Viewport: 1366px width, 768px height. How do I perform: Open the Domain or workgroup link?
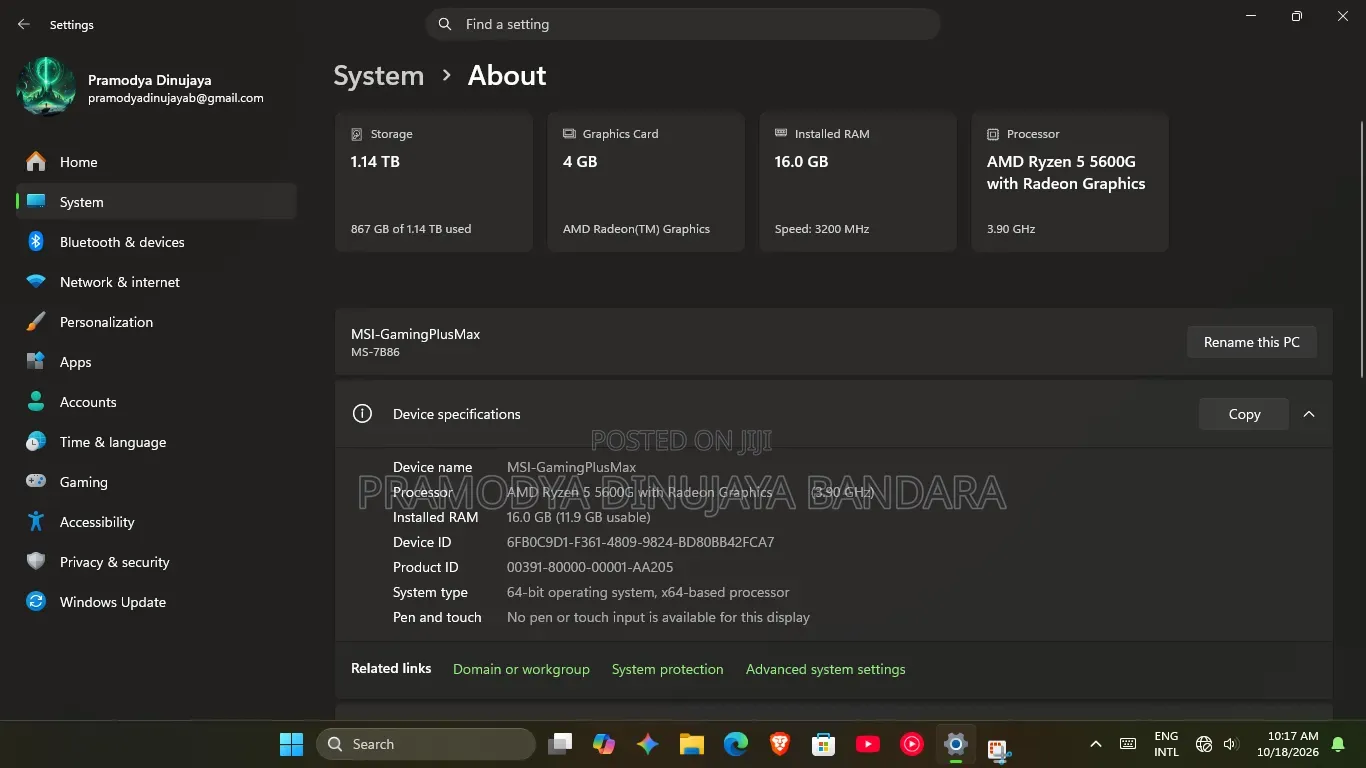click(521, 669)
